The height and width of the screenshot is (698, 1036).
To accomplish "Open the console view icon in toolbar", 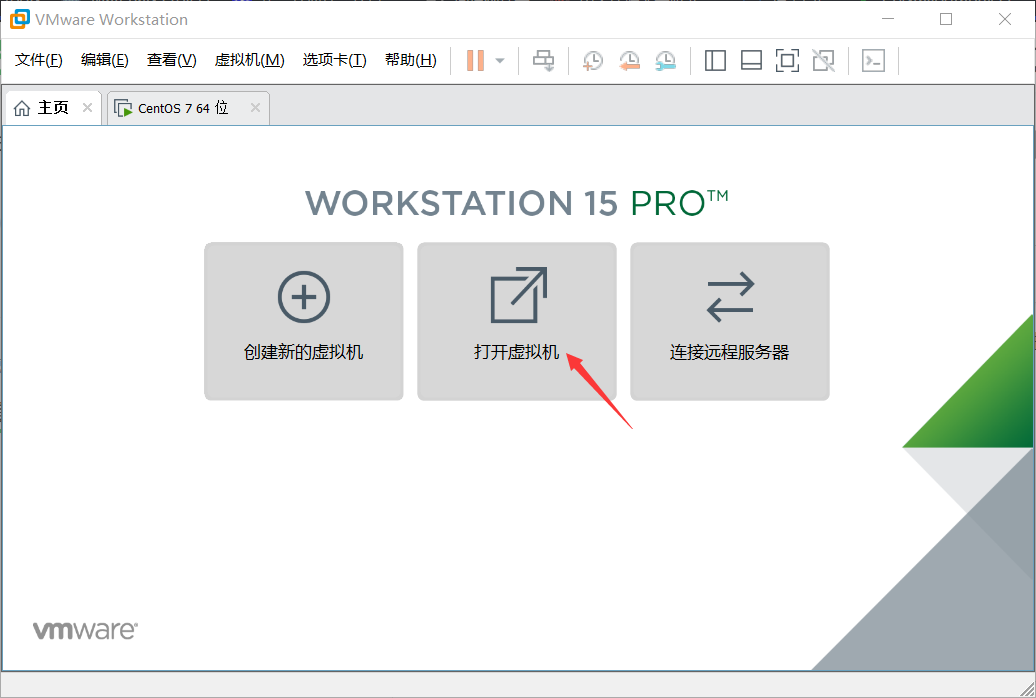I will 873,60.
